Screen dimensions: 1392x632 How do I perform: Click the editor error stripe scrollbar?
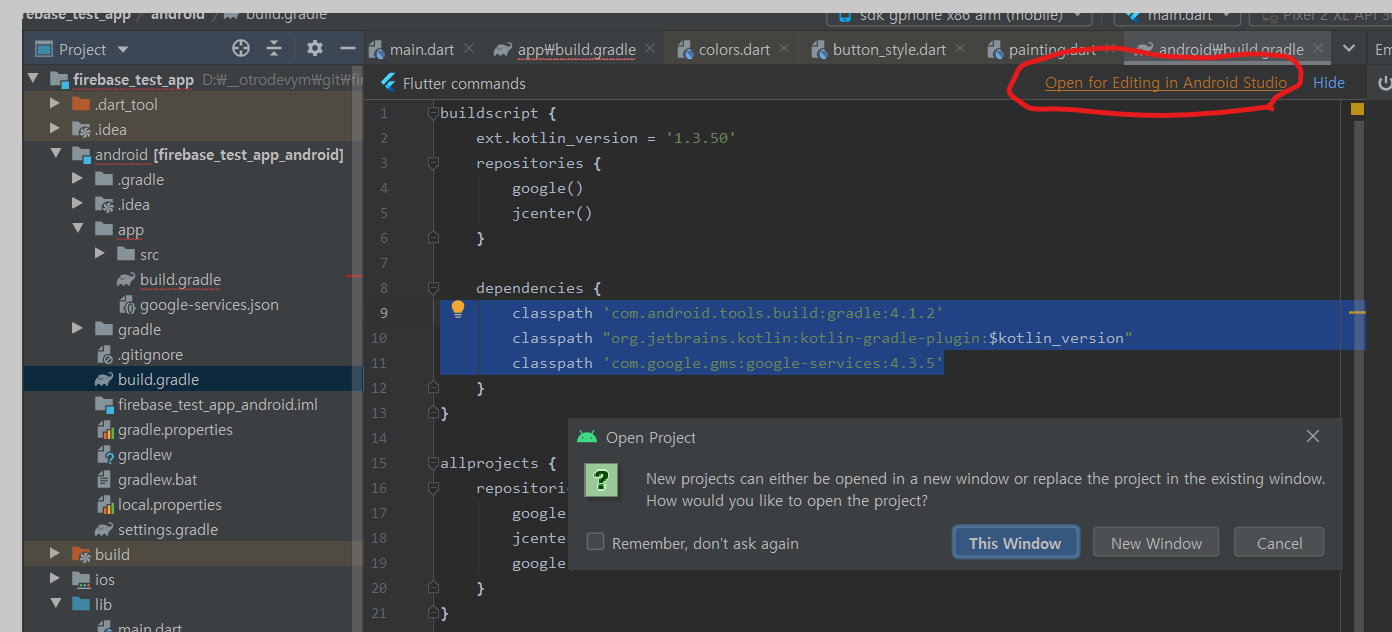[x=1358, y=370]
